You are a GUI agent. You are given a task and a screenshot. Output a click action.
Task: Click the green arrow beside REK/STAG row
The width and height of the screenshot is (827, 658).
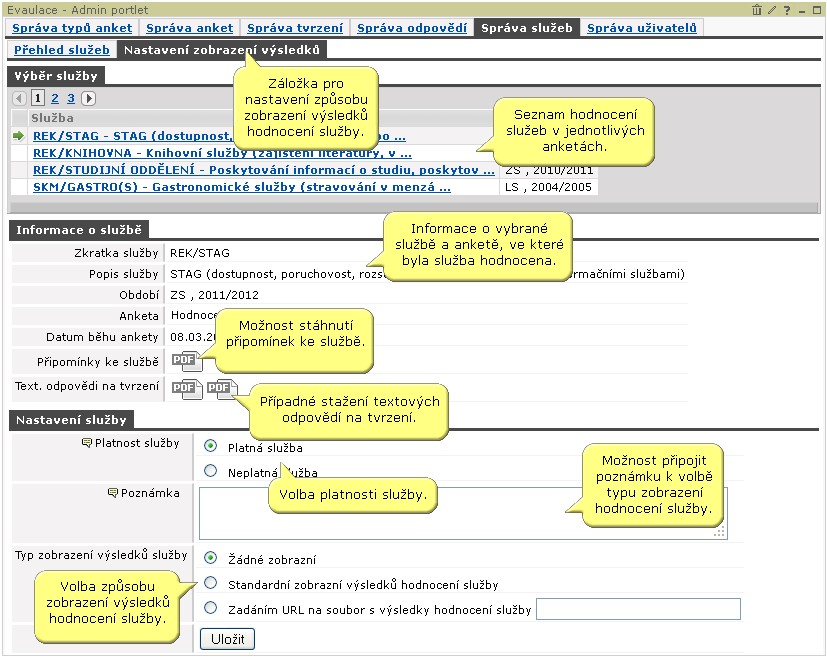pos(19,136)
